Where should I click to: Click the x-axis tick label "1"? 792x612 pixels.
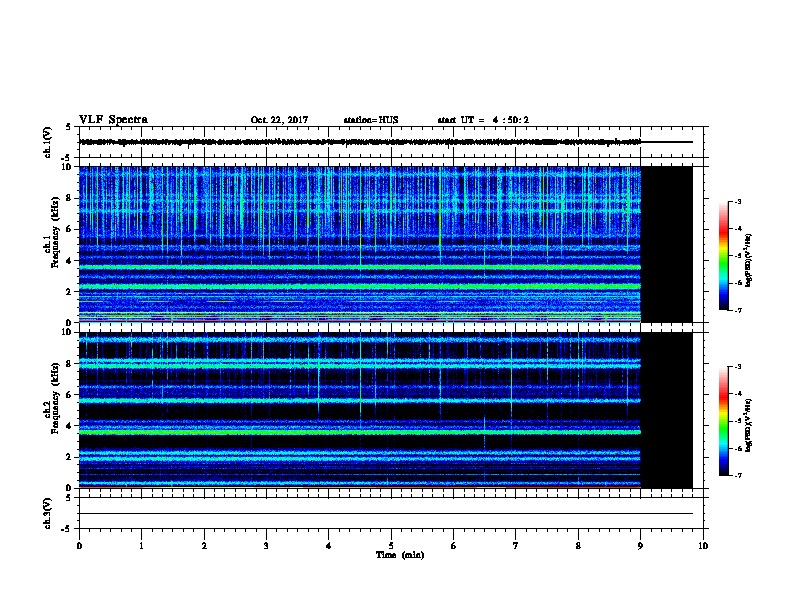pos(141,546)
